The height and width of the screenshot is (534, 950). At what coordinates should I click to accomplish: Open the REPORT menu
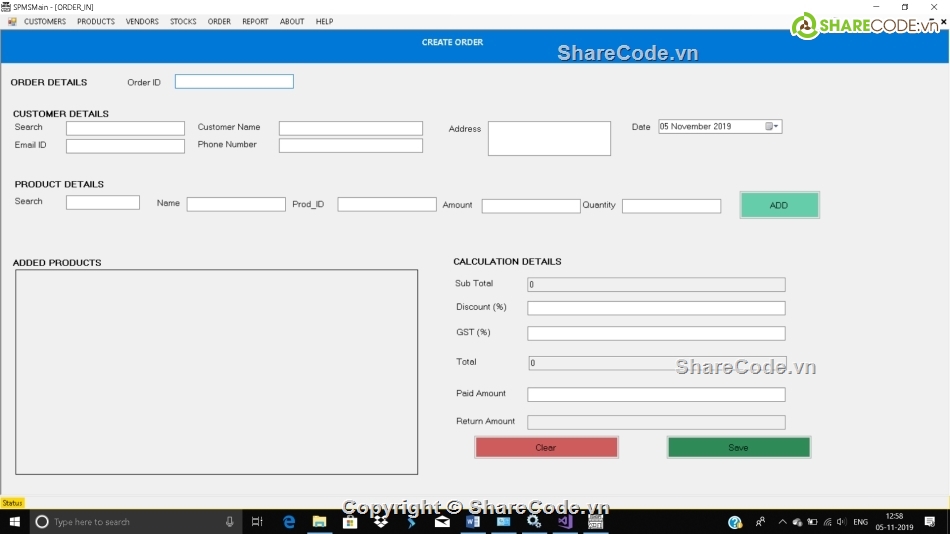[255, 21]
